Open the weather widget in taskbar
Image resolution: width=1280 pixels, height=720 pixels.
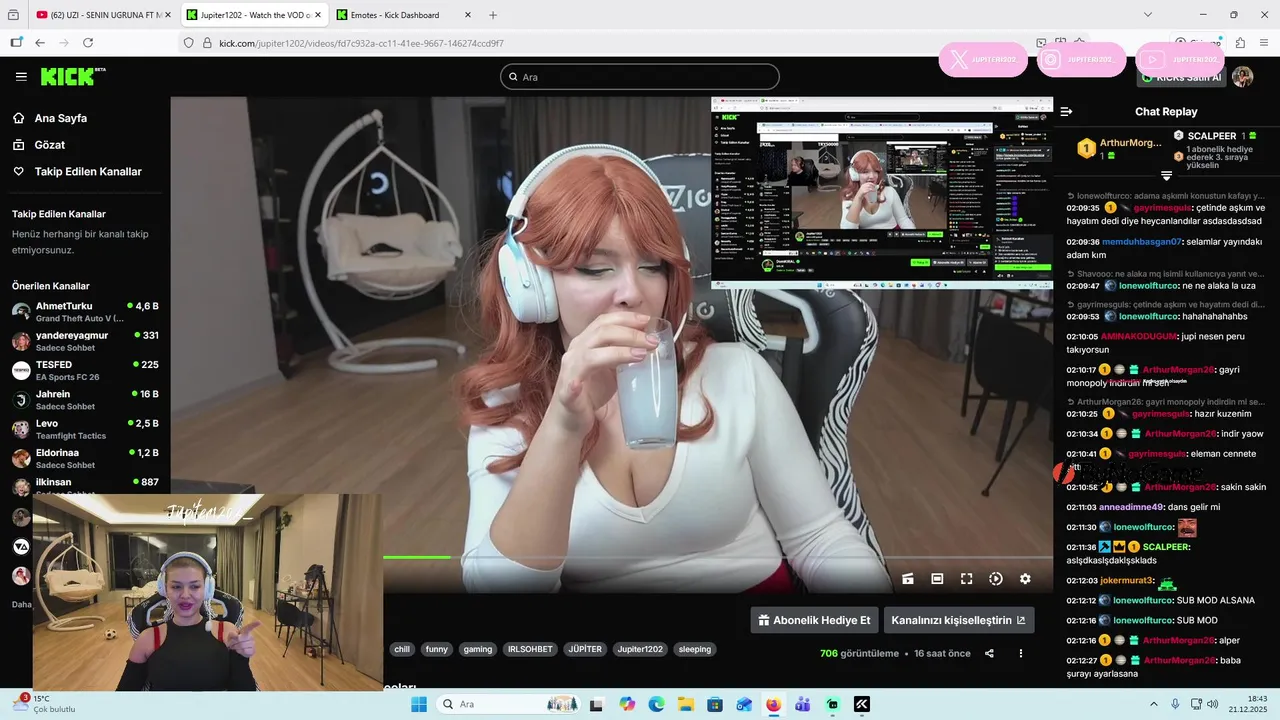[x=42, y=704]
